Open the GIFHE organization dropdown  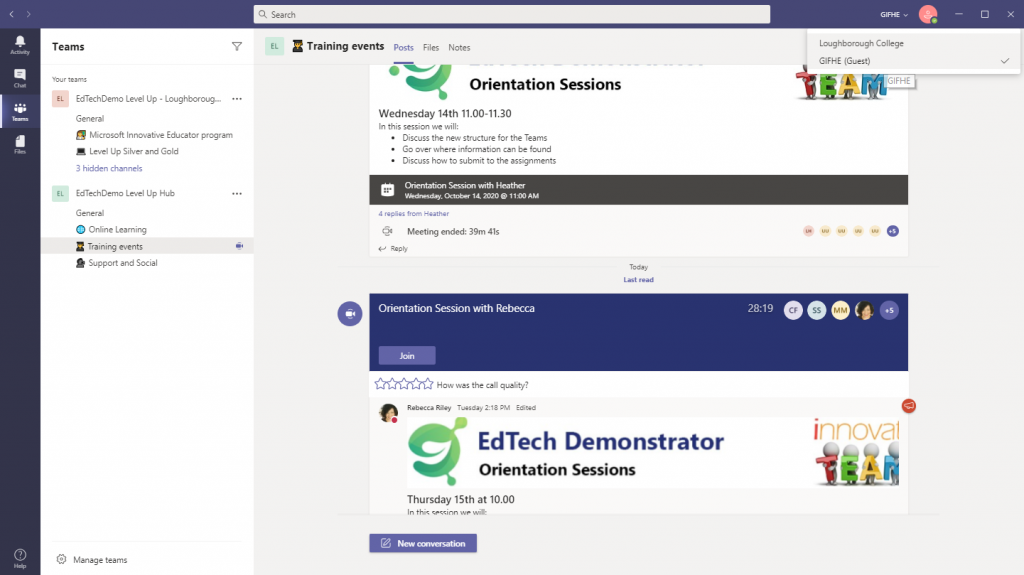893,14
